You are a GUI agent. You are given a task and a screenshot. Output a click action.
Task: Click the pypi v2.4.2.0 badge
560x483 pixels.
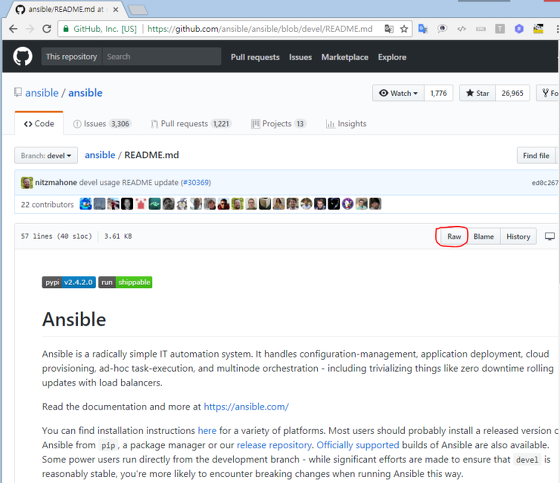pos(69,282)
